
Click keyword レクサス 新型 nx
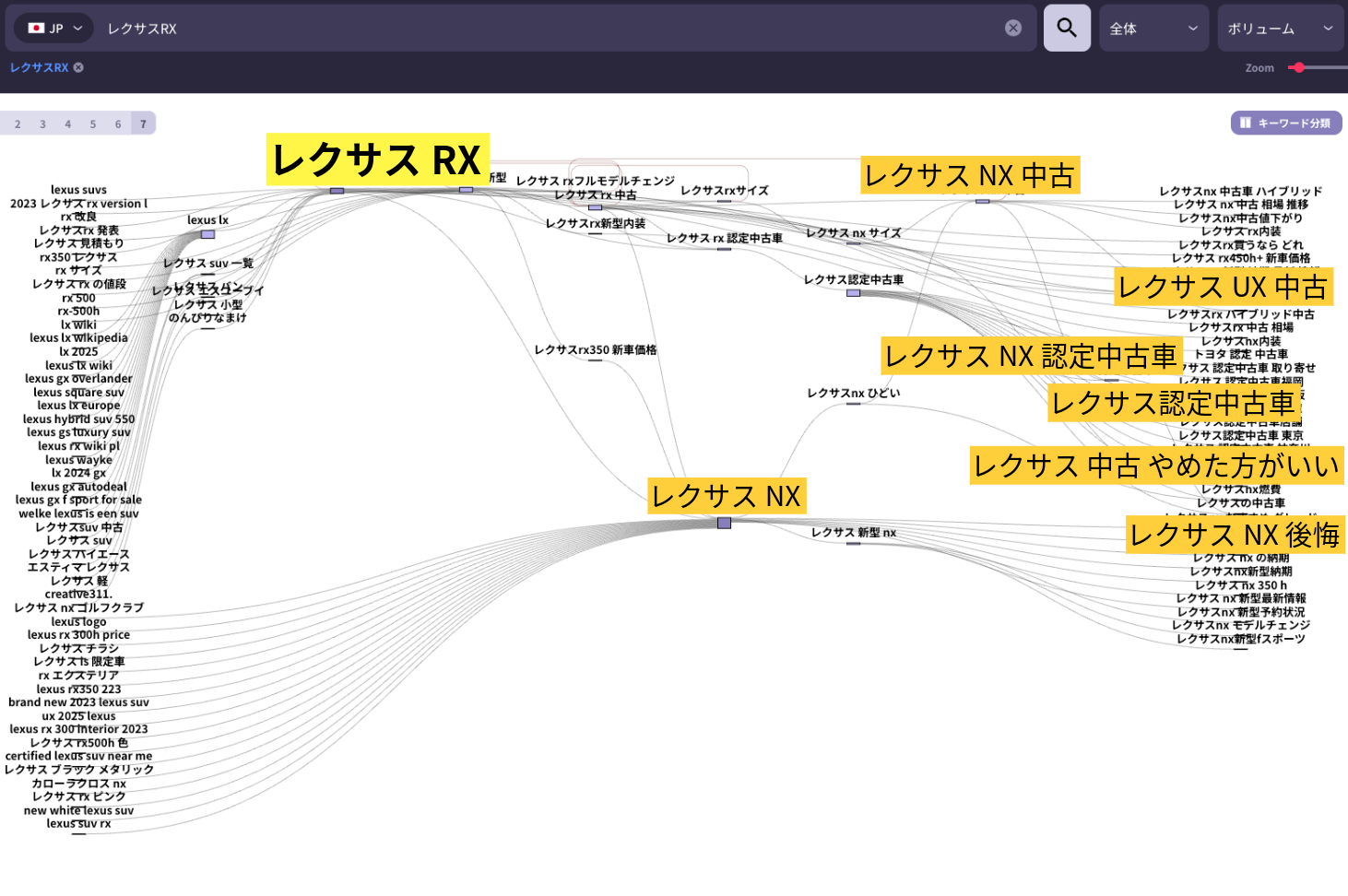(854, 533)
